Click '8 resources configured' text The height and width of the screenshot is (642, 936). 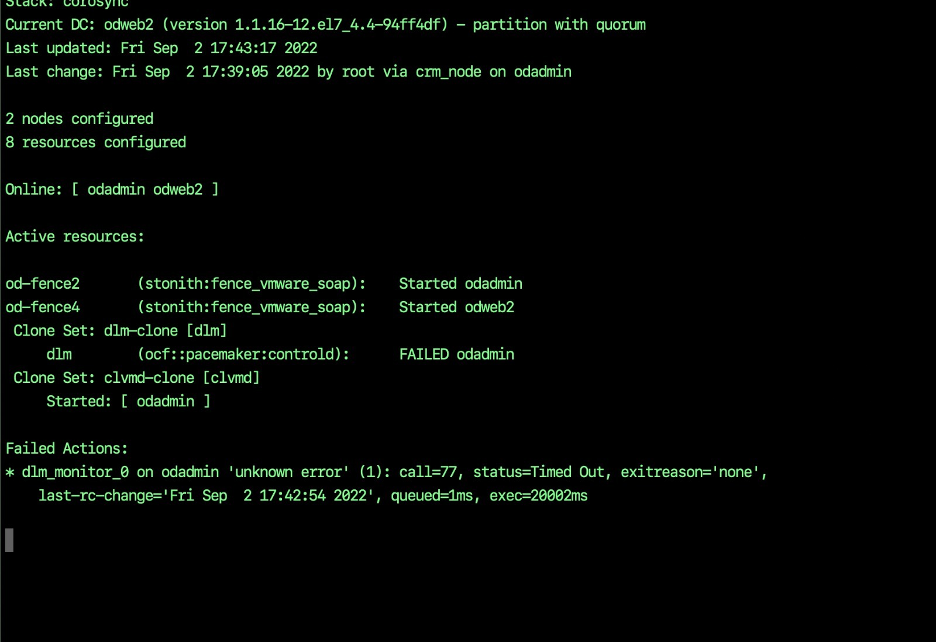(96, 142)
